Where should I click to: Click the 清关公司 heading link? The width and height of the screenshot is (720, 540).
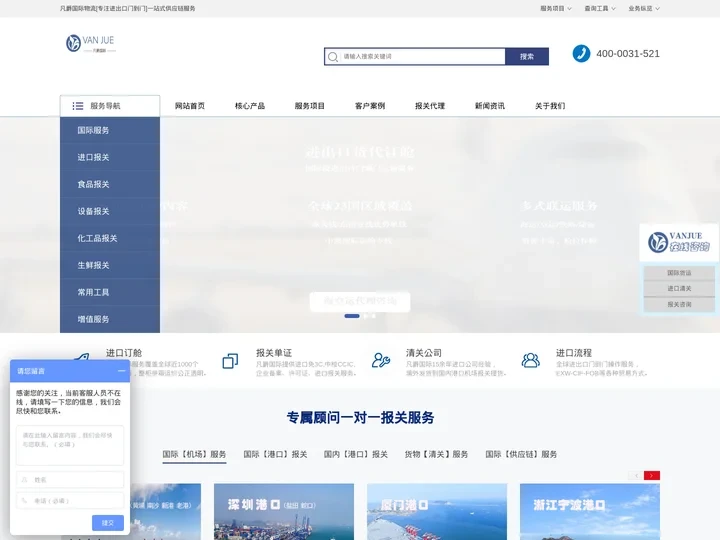[x=424, y=353]
